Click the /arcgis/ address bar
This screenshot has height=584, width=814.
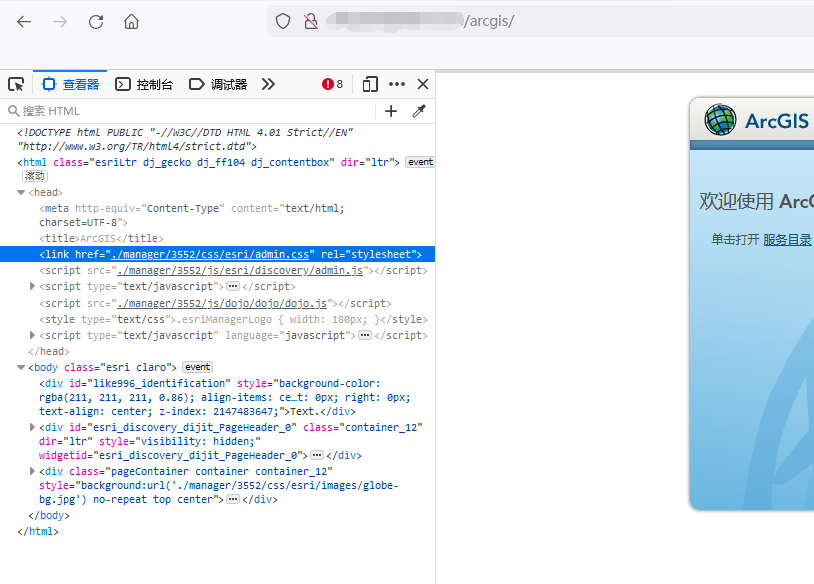click(540, 21)
